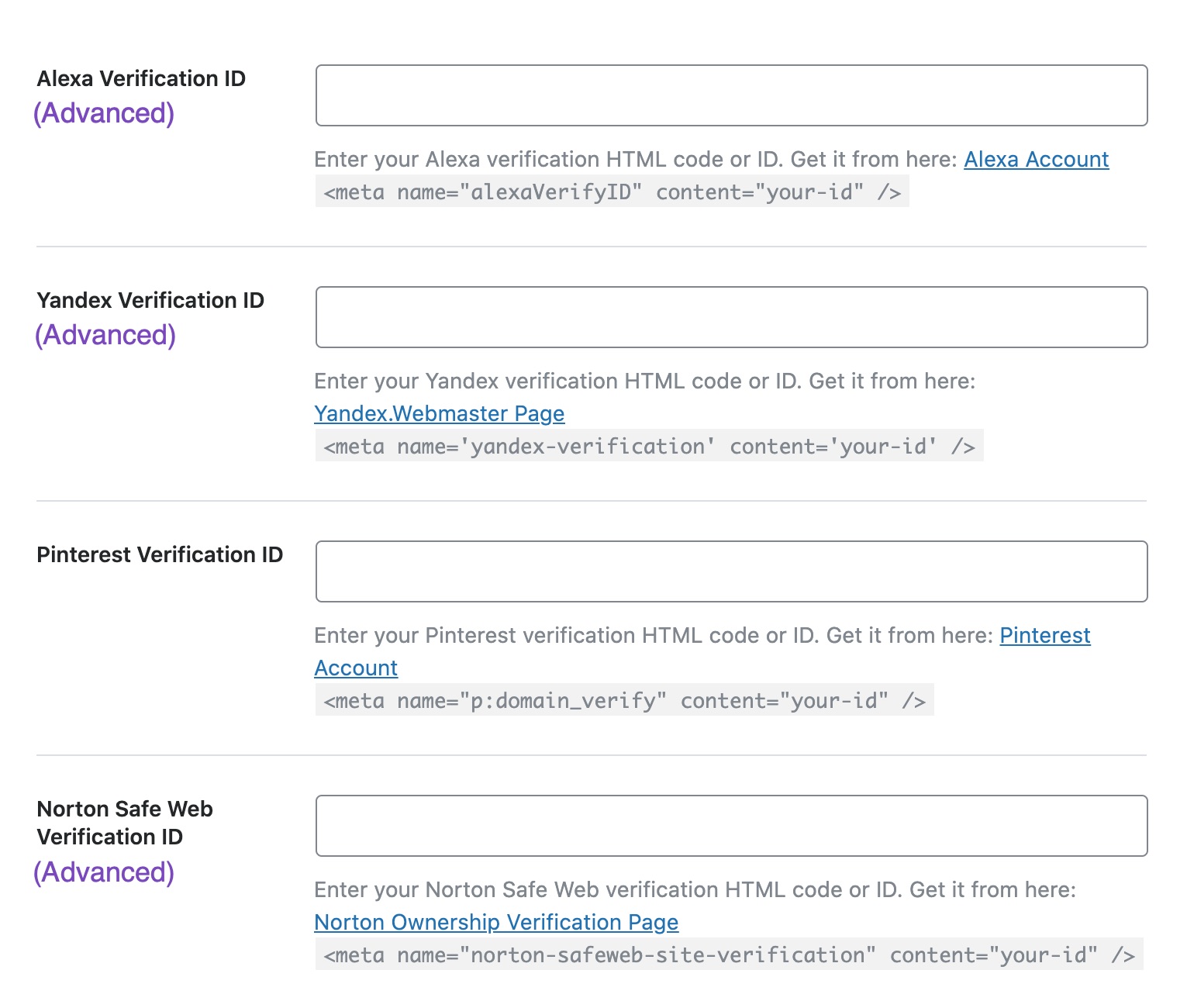Viewport: 1187px width, 1008px height.
Task: Open the Norton Ownership Verification Page link
Action: 496,923
